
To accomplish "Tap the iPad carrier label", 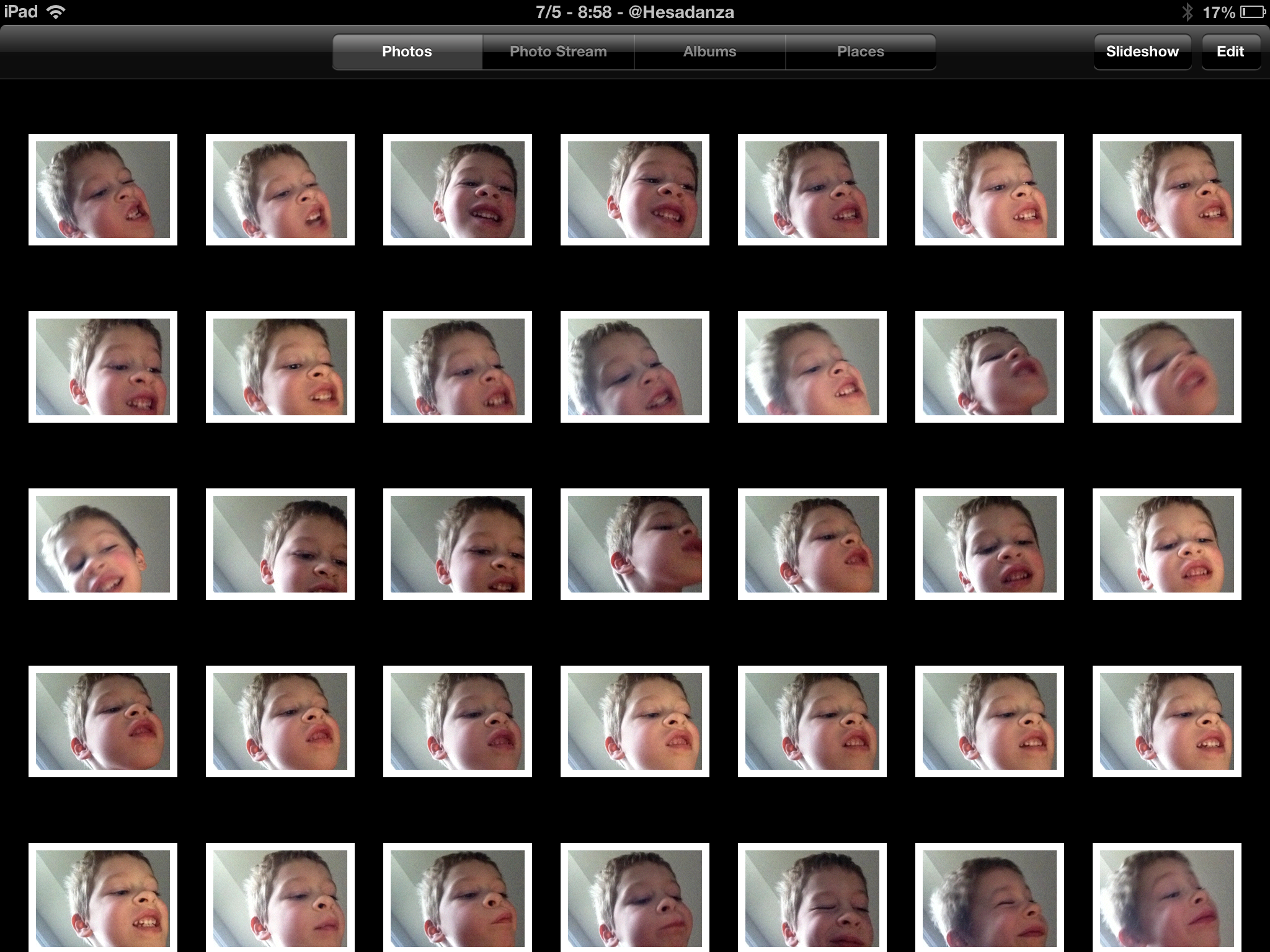I will point(21,12).
